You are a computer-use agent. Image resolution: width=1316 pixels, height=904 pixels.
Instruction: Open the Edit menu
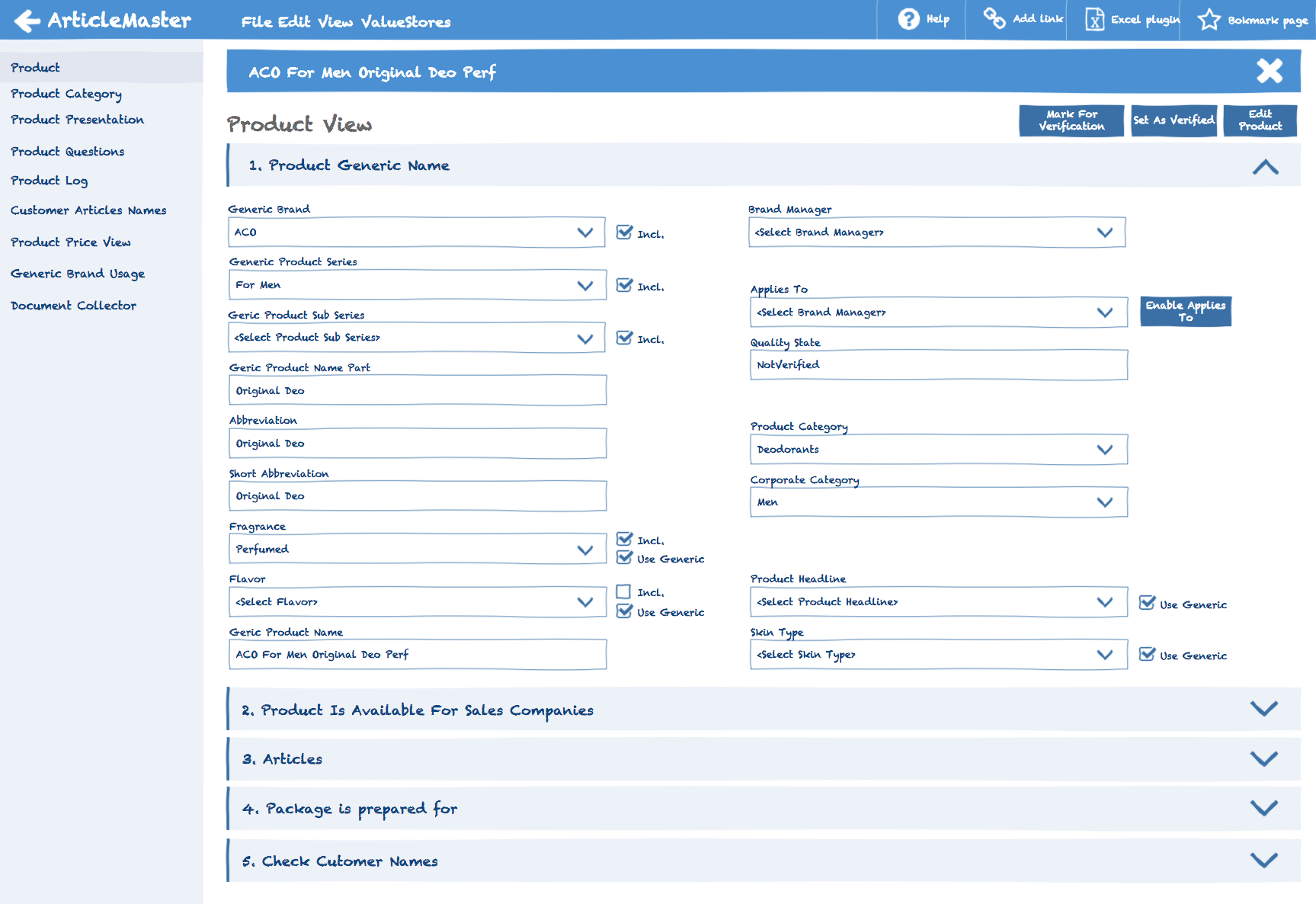[x=294, y=22]
